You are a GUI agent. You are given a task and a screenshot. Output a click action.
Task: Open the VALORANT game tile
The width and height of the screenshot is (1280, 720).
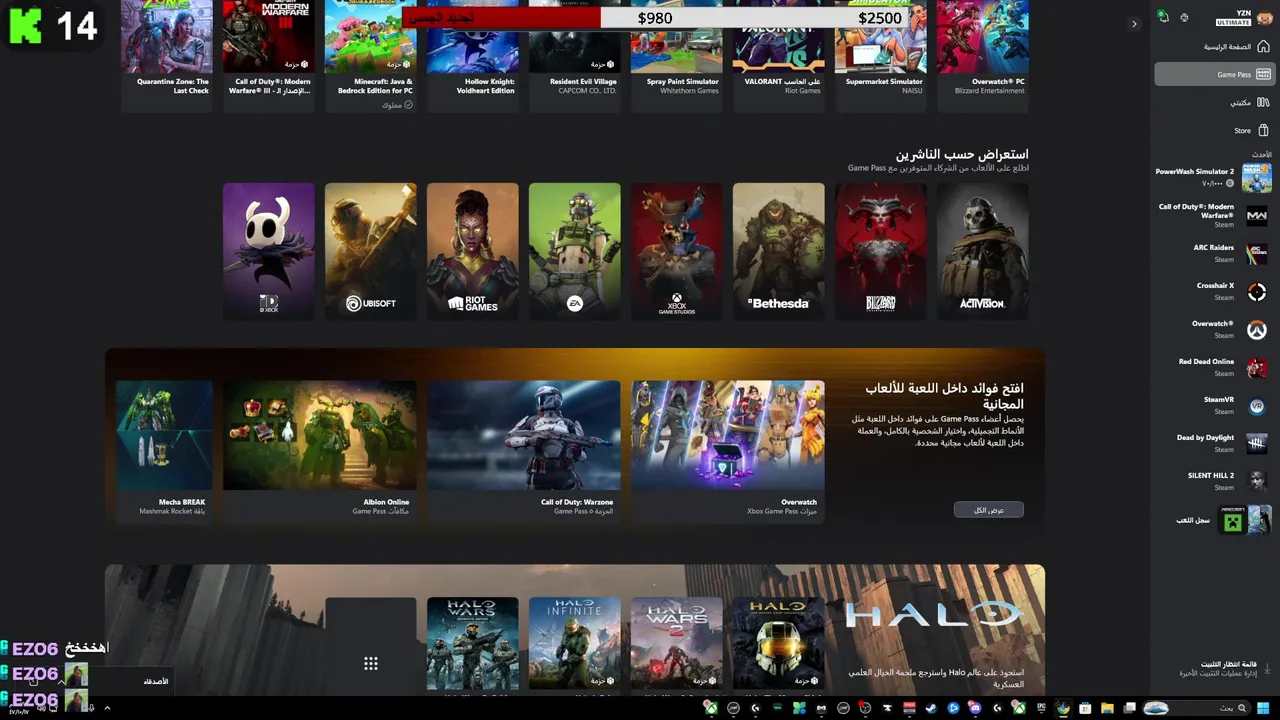coord(778,55)
